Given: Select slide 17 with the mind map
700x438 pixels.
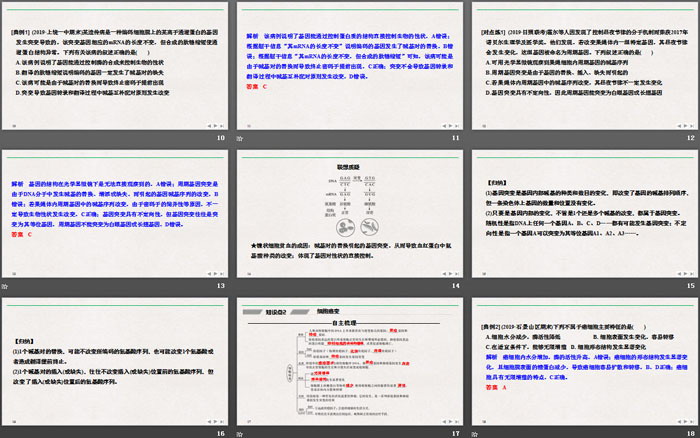Looking at the screenshot, I should tap(350, 359).
